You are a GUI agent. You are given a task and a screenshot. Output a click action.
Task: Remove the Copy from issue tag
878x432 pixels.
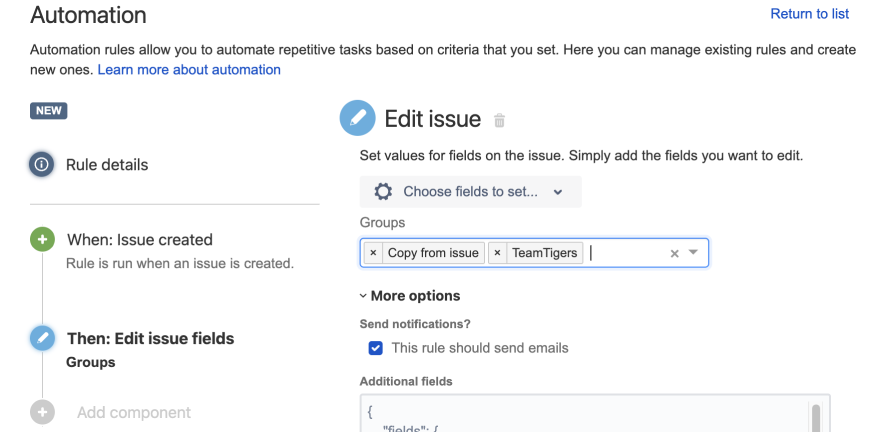click(x=373, y=253)
